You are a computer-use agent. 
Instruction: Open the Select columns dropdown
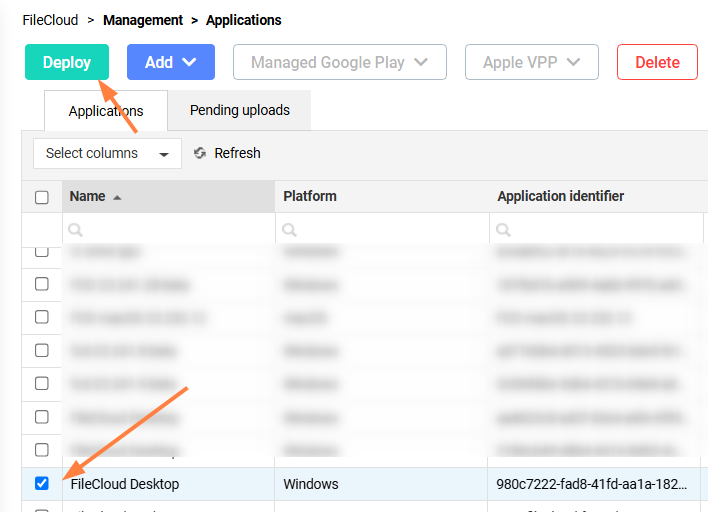107,153
